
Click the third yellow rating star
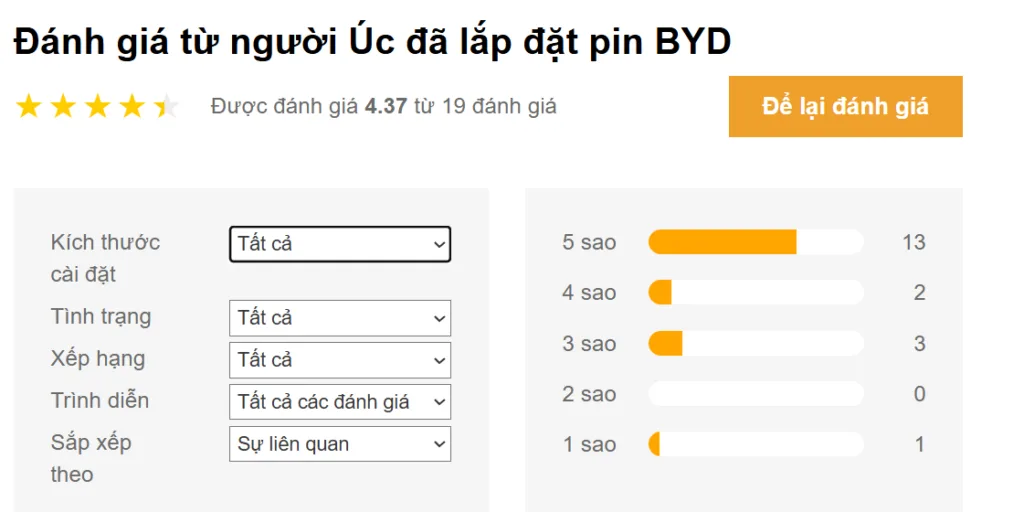(97, 106)
